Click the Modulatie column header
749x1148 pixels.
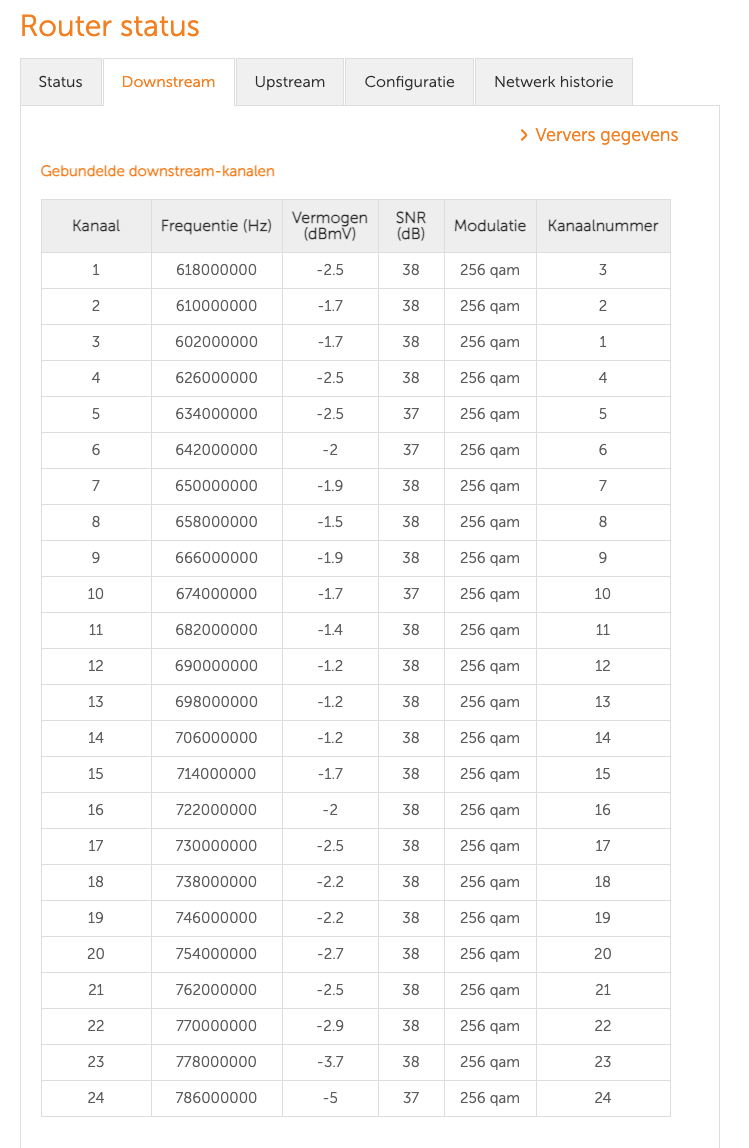[x=490, y=226]
